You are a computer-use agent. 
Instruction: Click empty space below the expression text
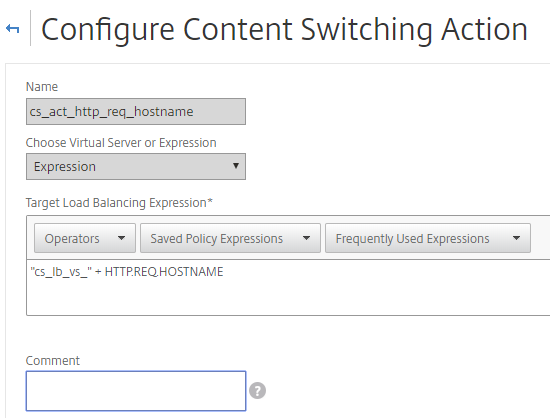pos(288,298)
